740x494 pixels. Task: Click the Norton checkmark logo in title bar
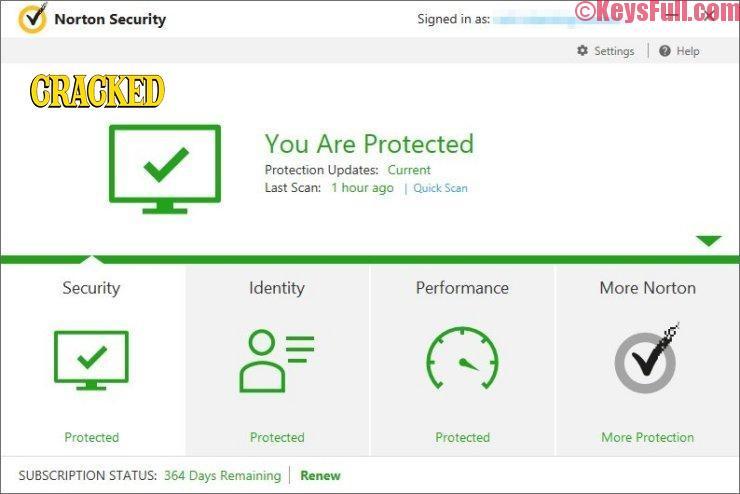pos(32,18)
